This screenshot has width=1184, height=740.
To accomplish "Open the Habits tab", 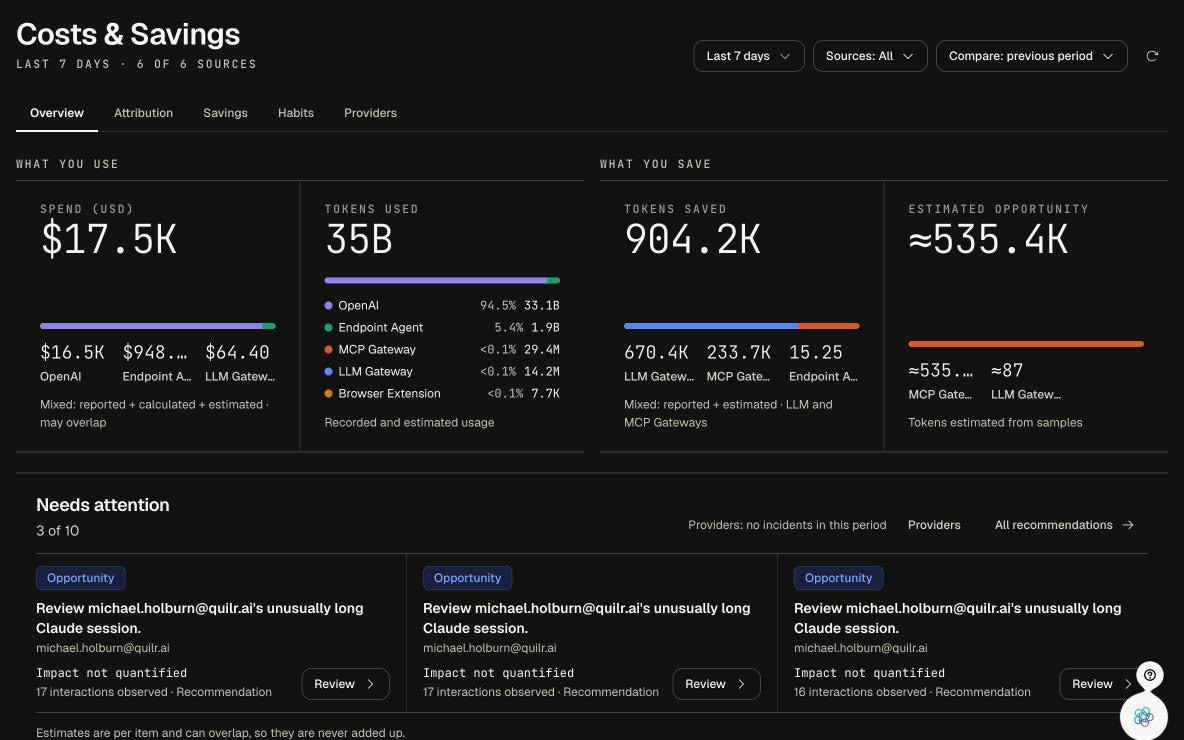I will pos(295,113).
